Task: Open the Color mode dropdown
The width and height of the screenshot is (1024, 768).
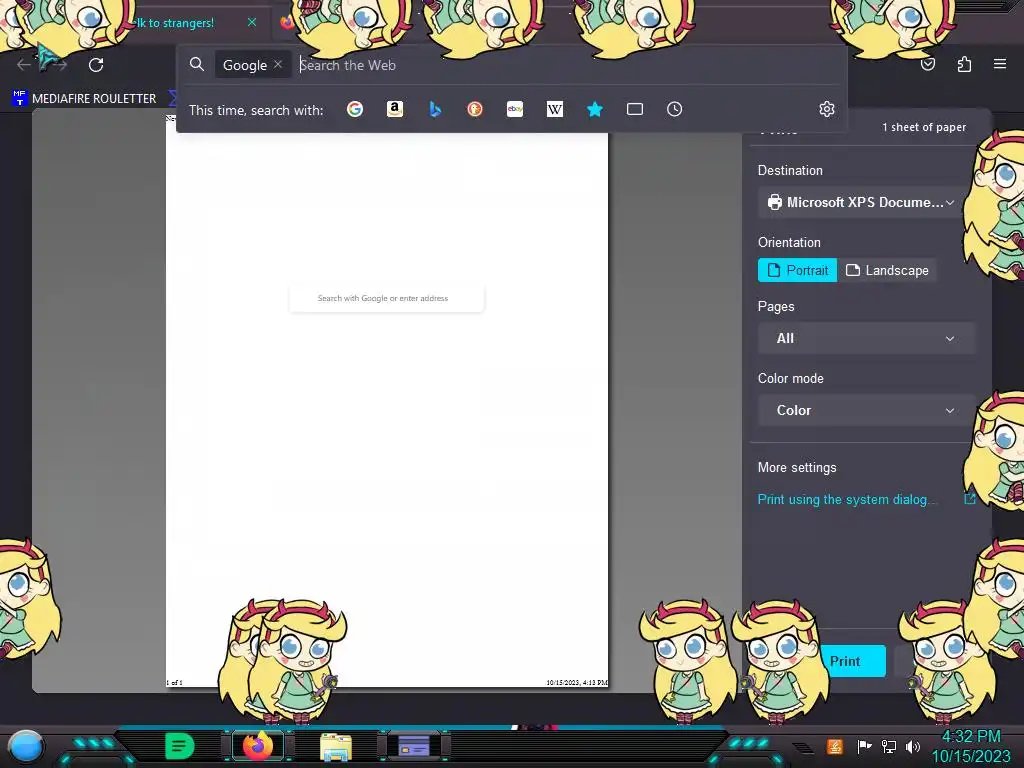Action: point(867,410)
